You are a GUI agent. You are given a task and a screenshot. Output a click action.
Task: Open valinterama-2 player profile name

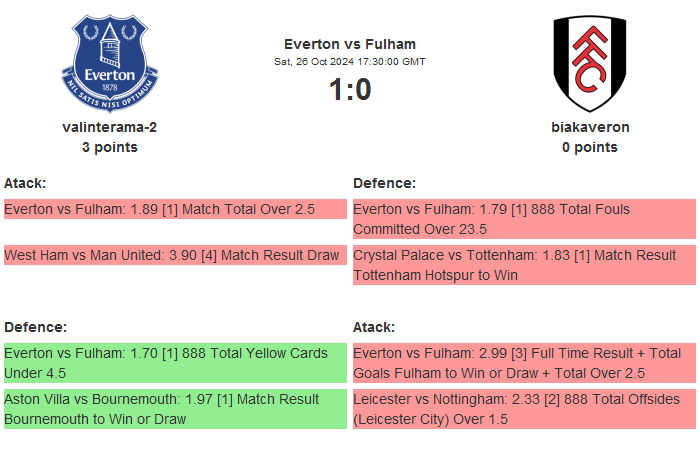[x=110, y=127]
